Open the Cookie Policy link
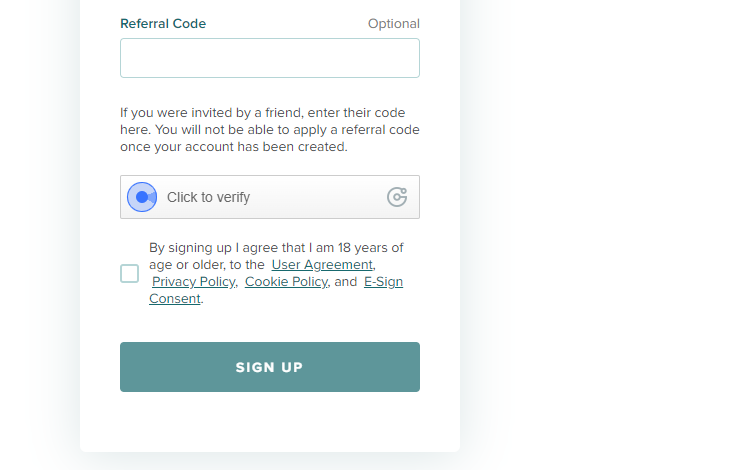This screenshot has height=470, width=741. click(286, 282)
